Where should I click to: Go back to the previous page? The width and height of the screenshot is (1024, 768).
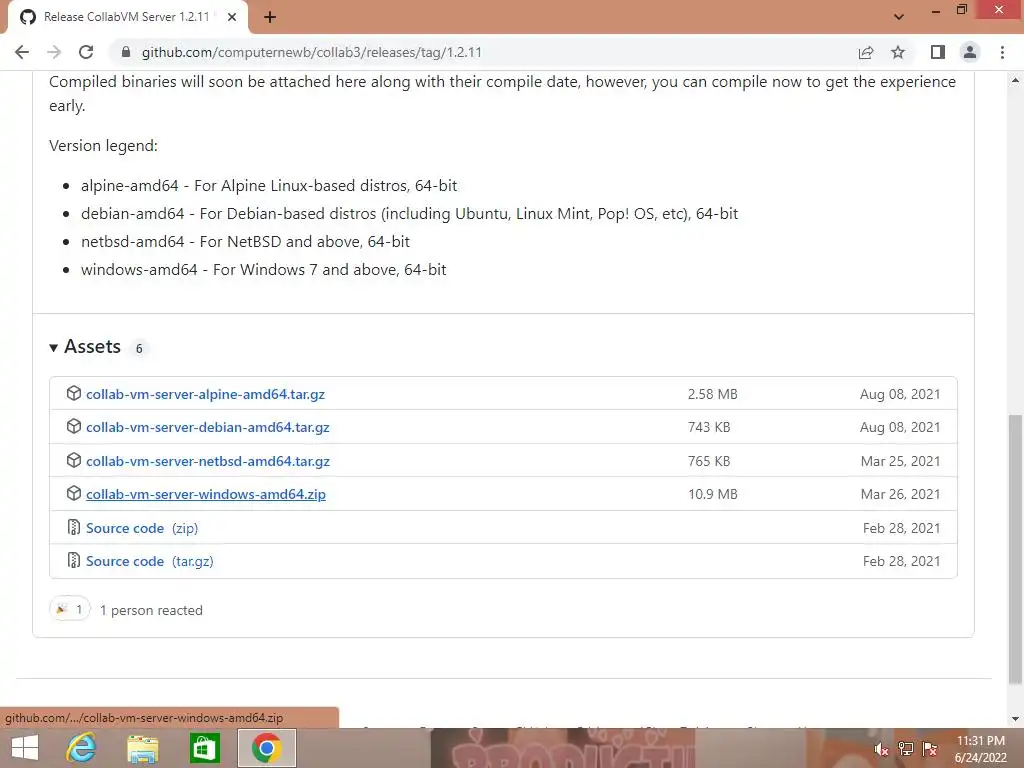coord(22,52)
